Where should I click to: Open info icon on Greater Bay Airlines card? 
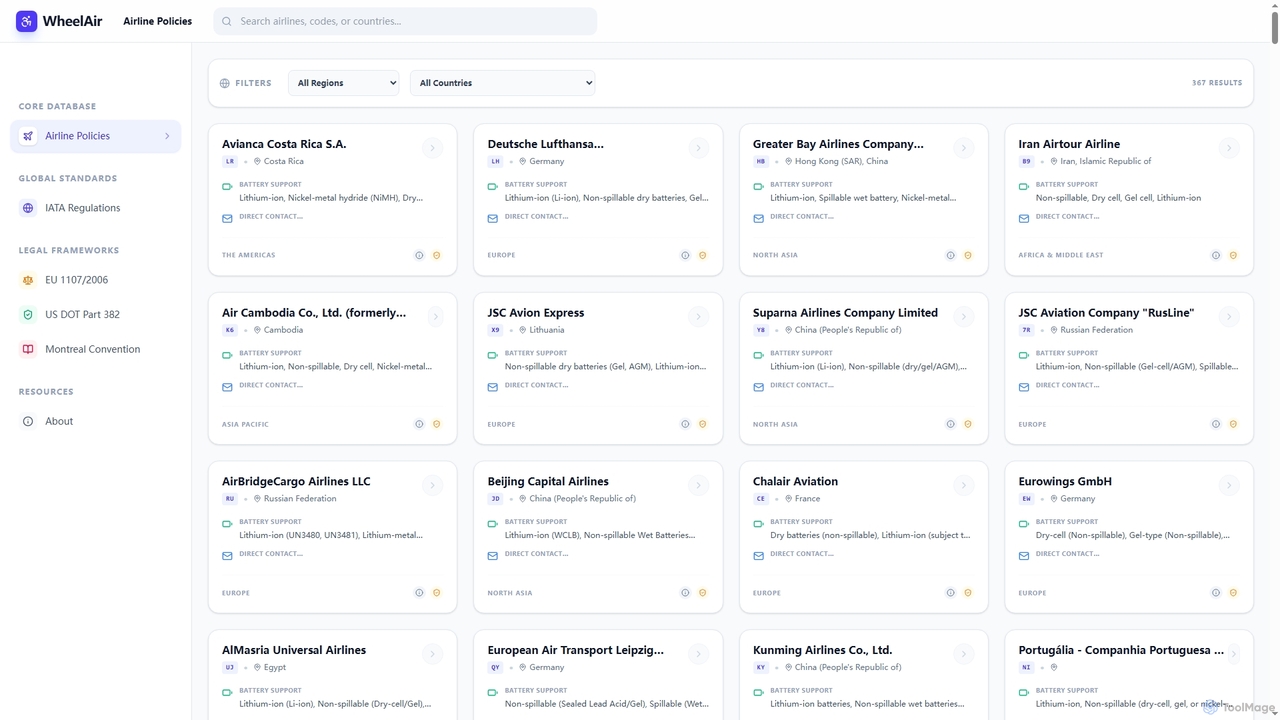tap(950, 255)
